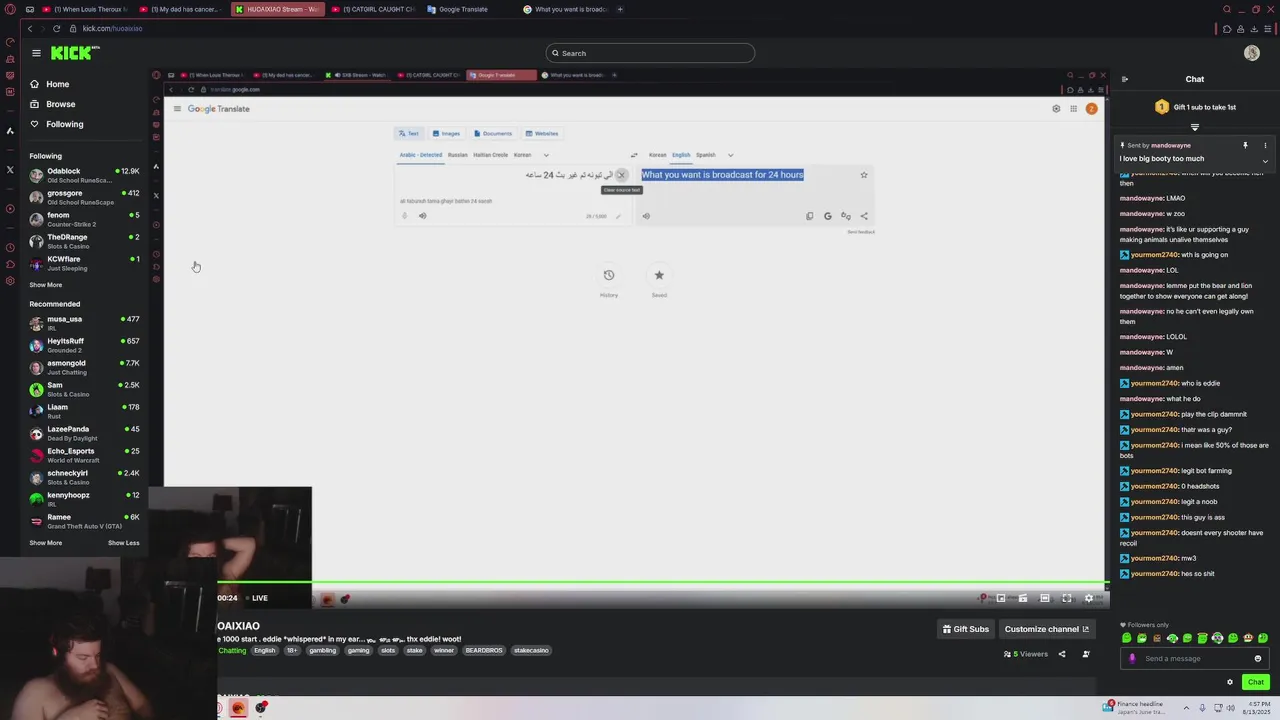Screen dimensions: 1280x720
Task: Open KCWflare channel
Action: [84, 263]
